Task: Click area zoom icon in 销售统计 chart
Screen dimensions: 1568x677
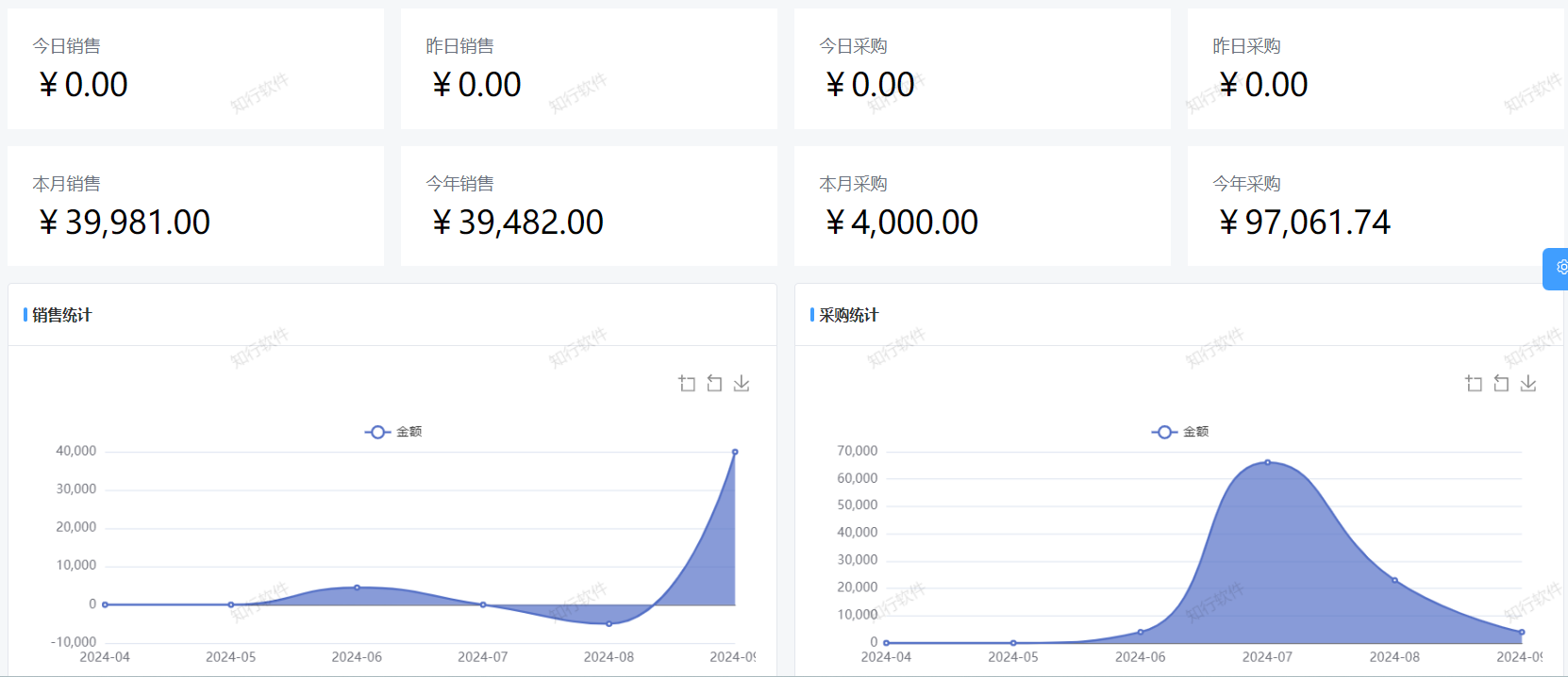Action: tap(687, 384)
